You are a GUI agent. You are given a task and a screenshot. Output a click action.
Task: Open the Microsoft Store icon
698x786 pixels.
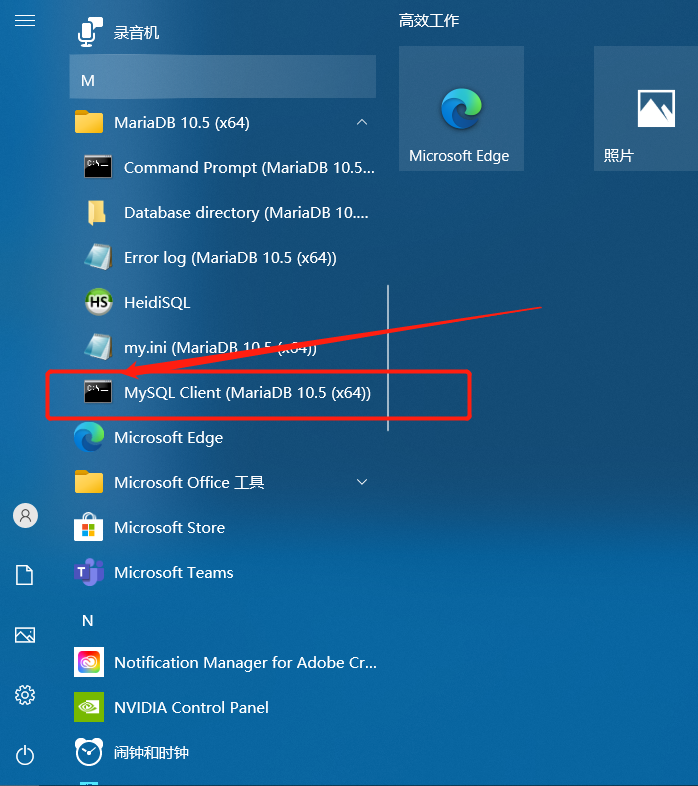point(88,527)
